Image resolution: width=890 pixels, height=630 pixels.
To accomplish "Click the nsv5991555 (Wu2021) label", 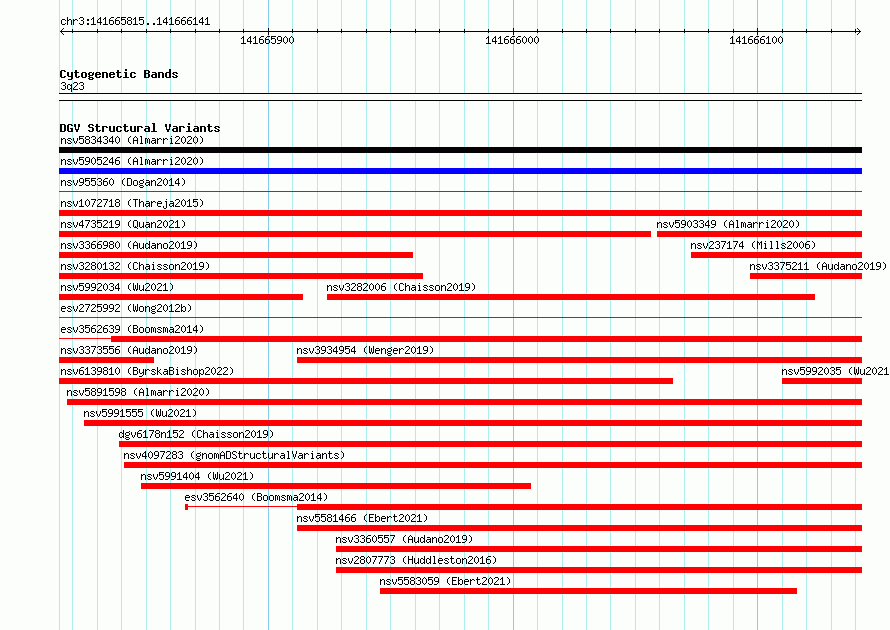I will [140, 413].
